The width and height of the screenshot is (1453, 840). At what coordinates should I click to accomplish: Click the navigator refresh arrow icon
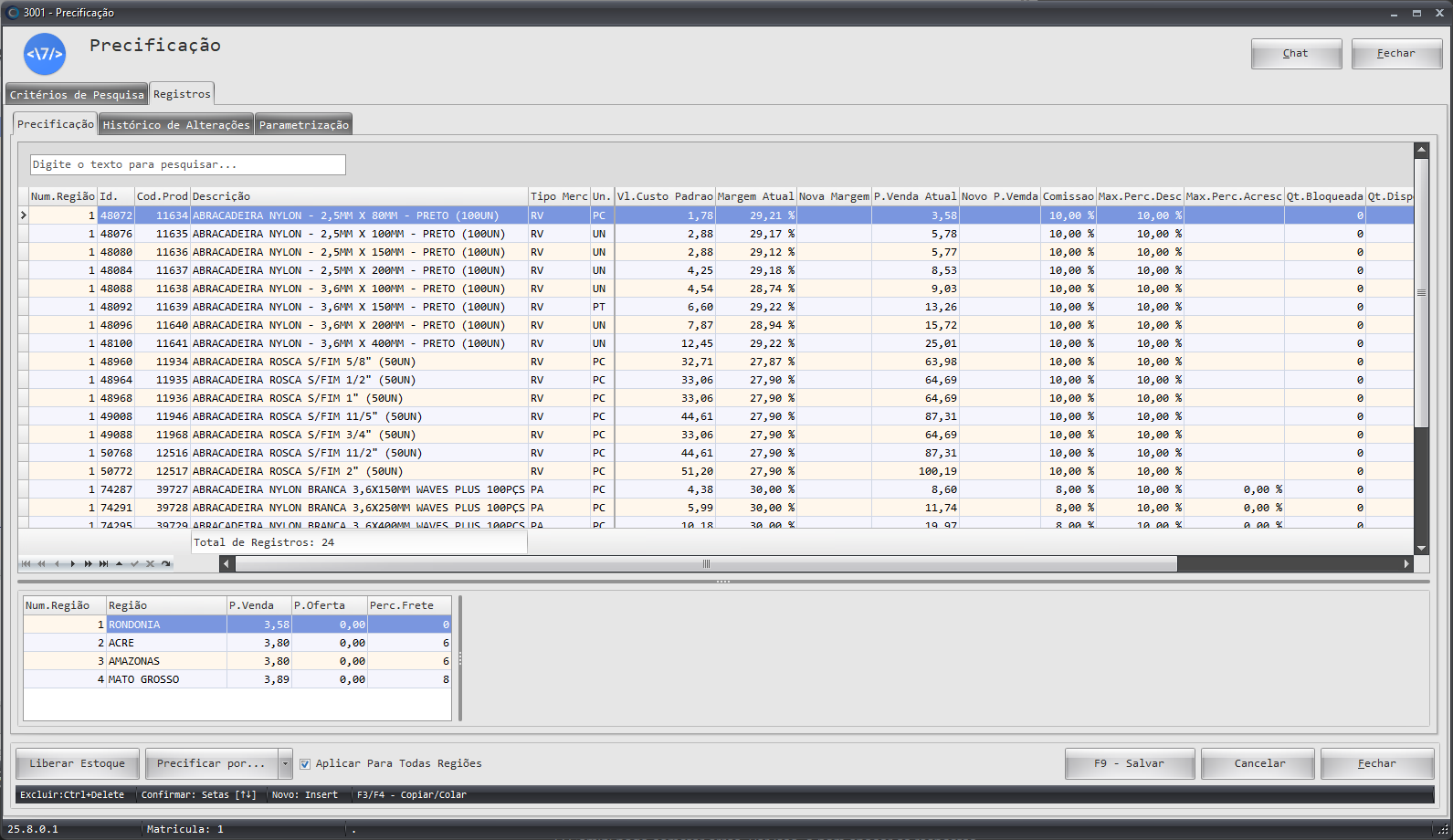pyautogui.click(x=166, y=564)
